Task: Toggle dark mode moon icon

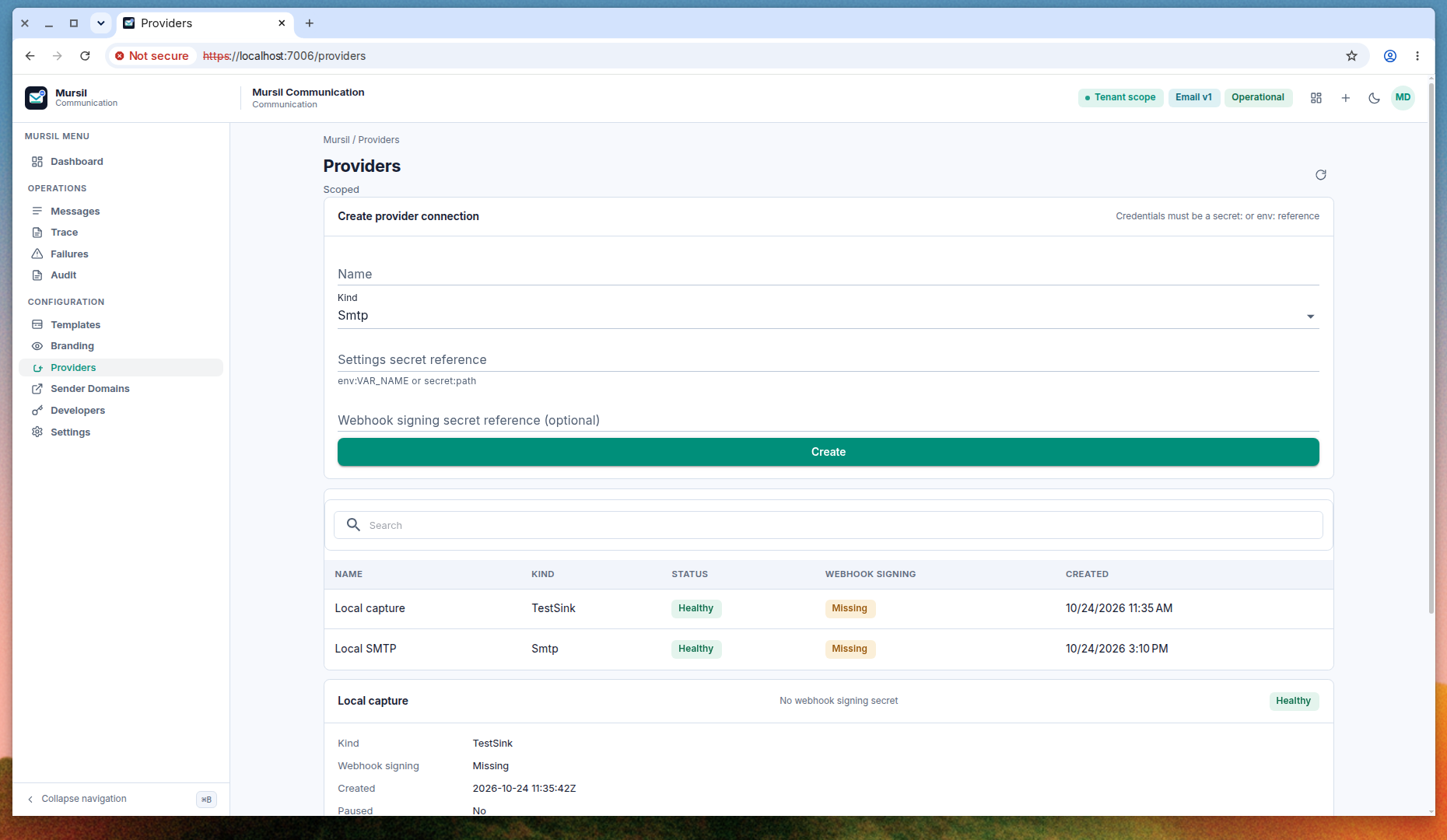Action: coord(1374,98)
